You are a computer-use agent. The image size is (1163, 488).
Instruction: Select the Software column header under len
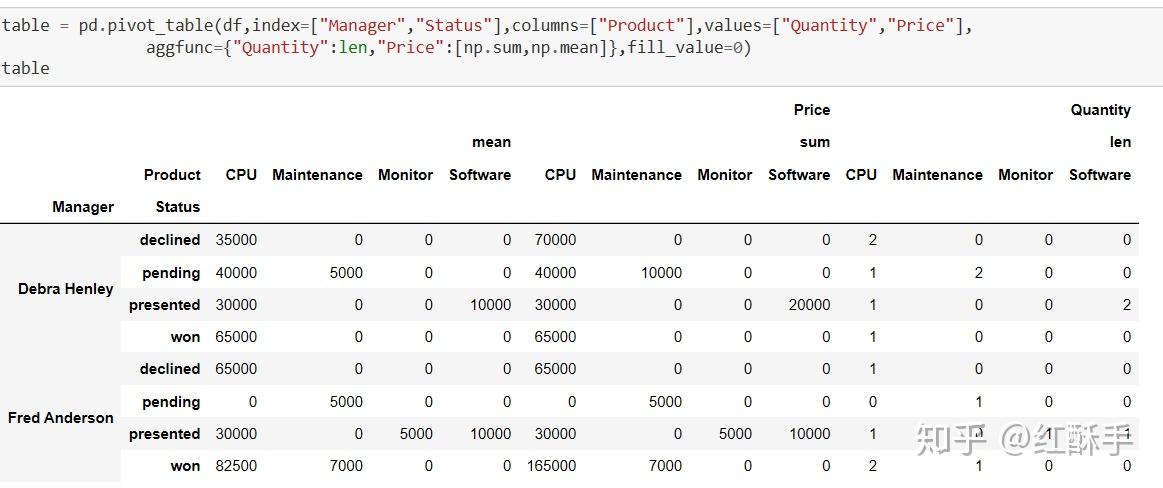click(x=1100, y=174)
